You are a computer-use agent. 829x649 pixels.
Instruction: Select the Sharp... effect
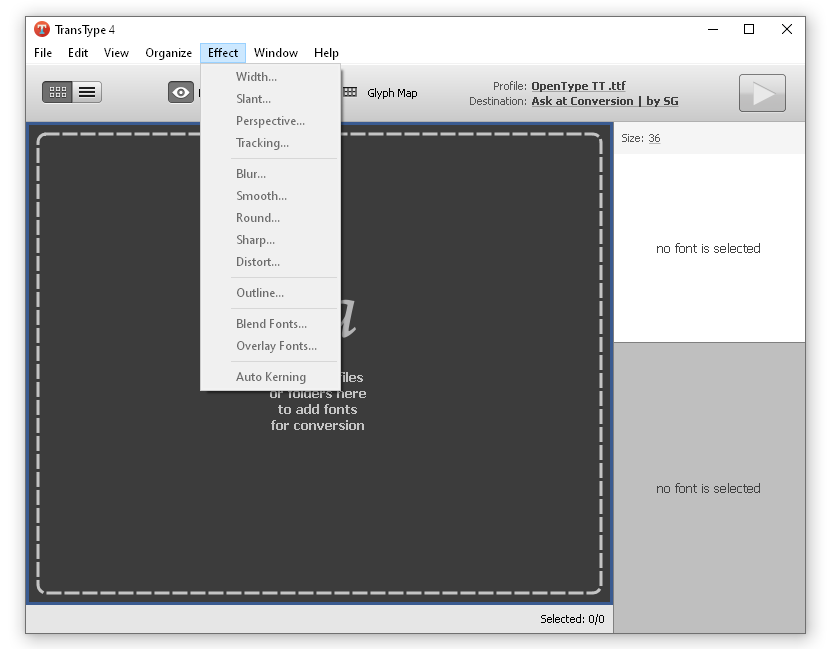pyautogui.click(x=270, y=240)
